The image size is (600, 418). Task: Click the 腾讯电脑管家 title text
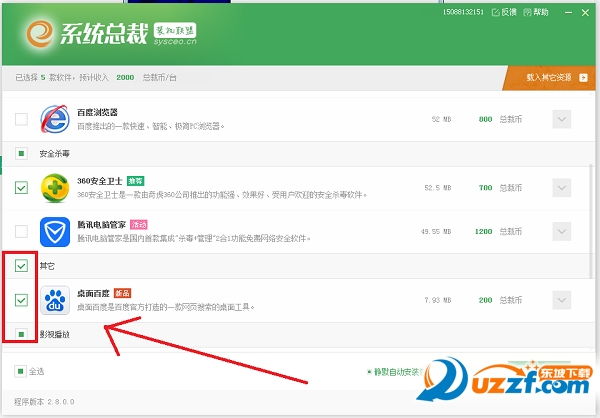coord(101,224)
